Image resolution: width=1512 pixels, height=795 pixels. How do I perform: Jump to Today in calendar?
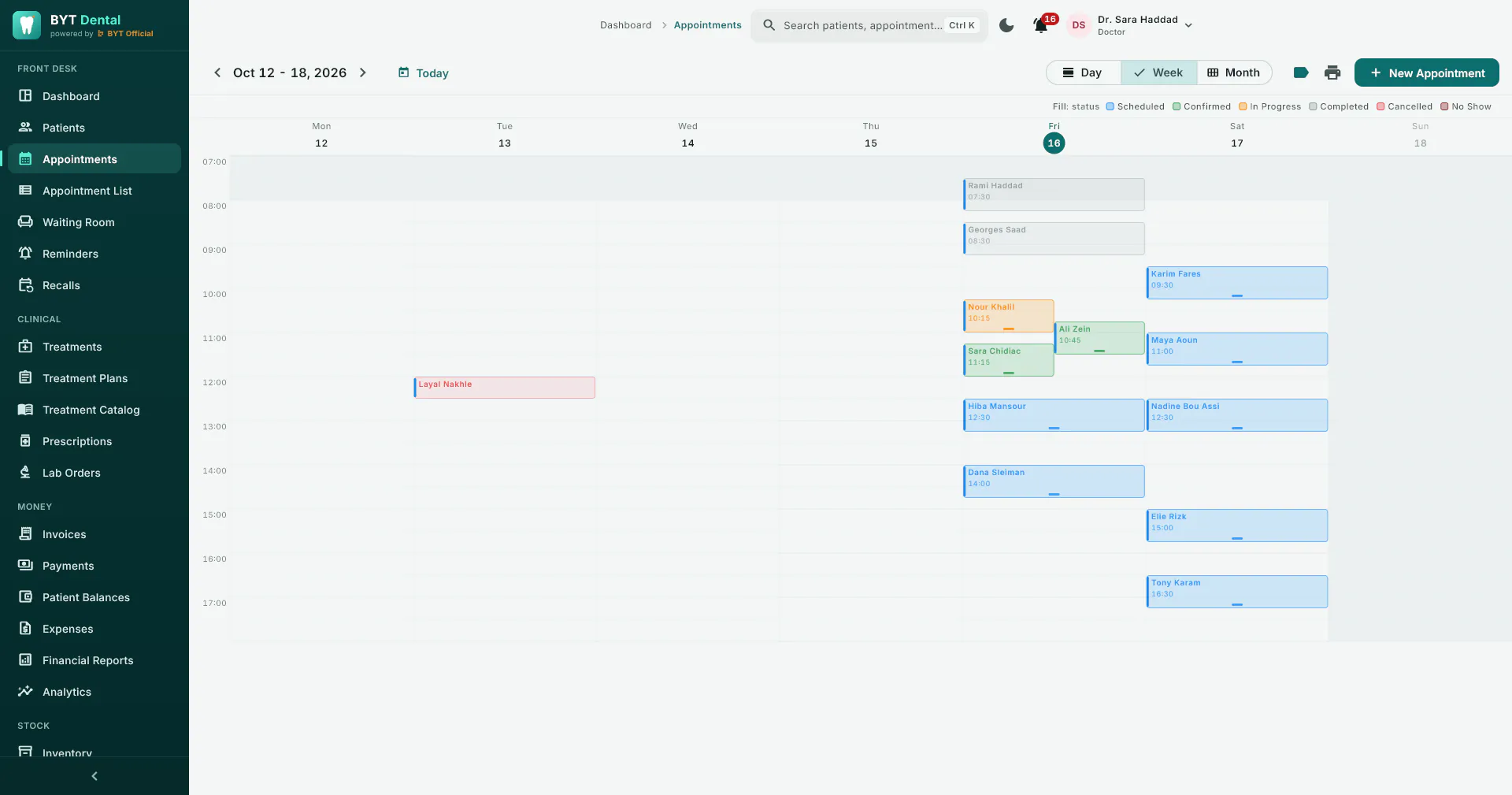point(423,72)
